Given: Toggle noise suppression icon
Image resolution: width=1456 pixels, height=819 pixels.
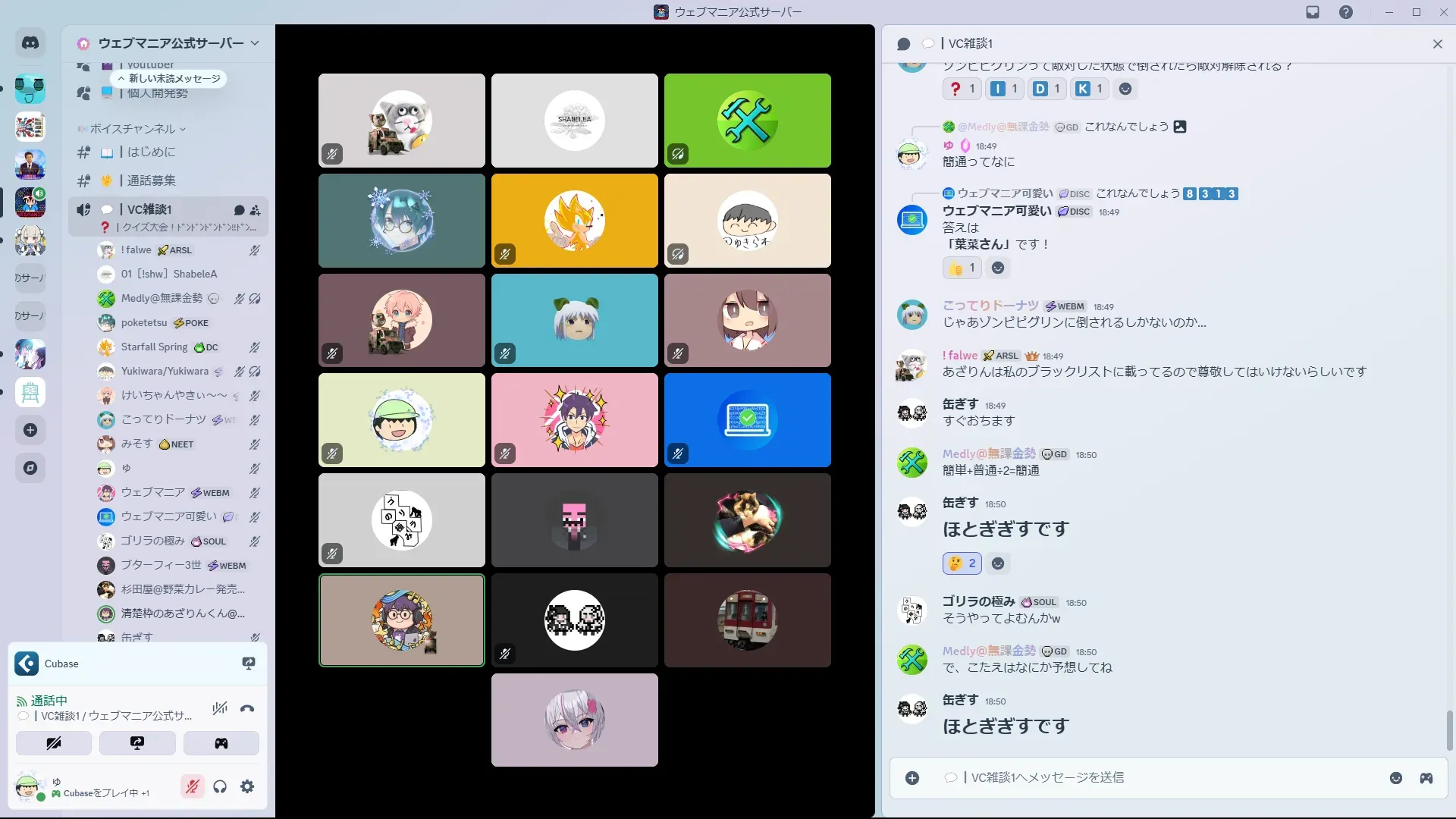Looking at the screenshot, I should pyautogui.click(x=220, y=708).
